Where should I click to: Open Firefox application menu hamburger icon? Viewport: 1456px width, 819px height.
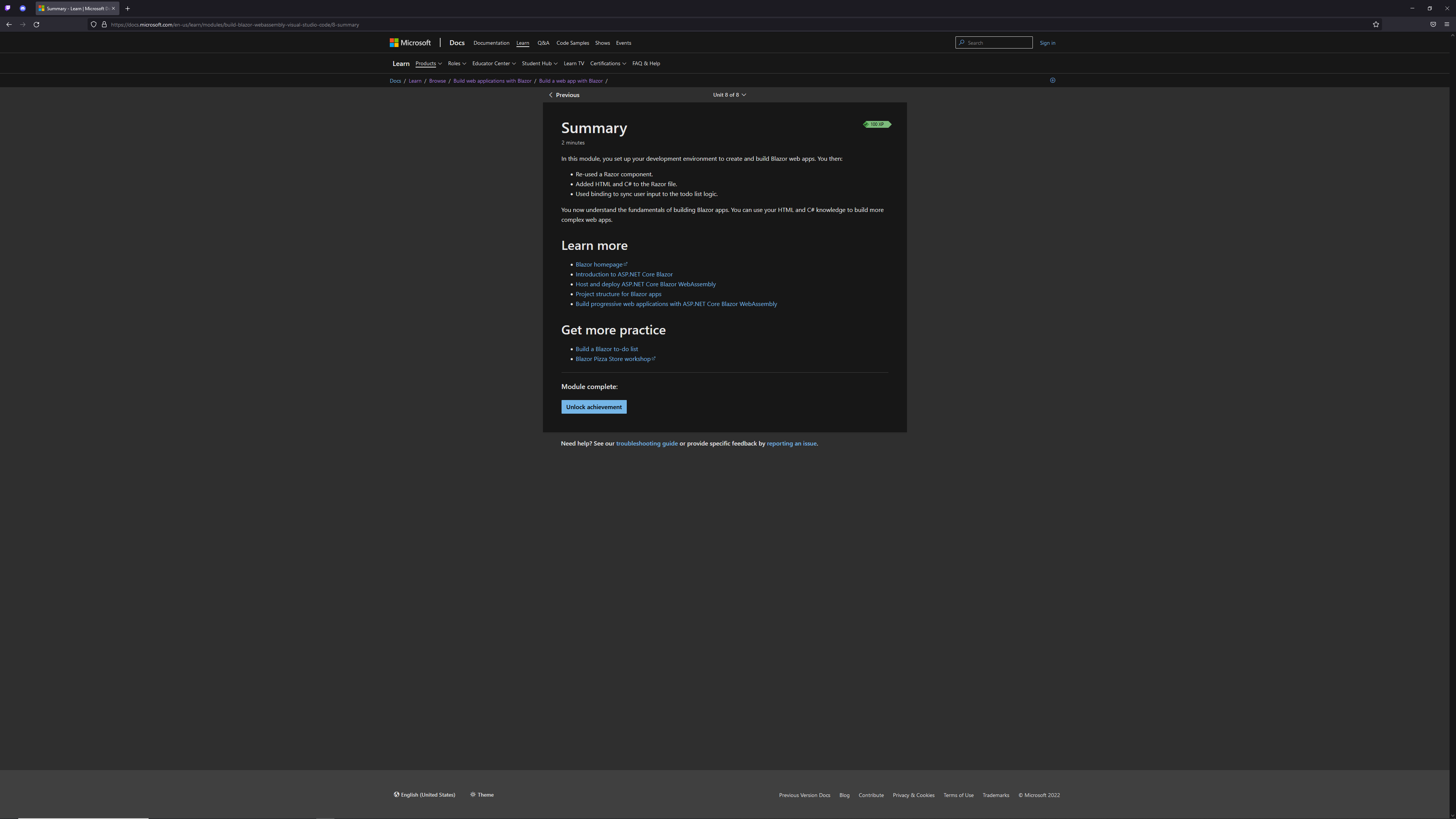click(1447, 24)
